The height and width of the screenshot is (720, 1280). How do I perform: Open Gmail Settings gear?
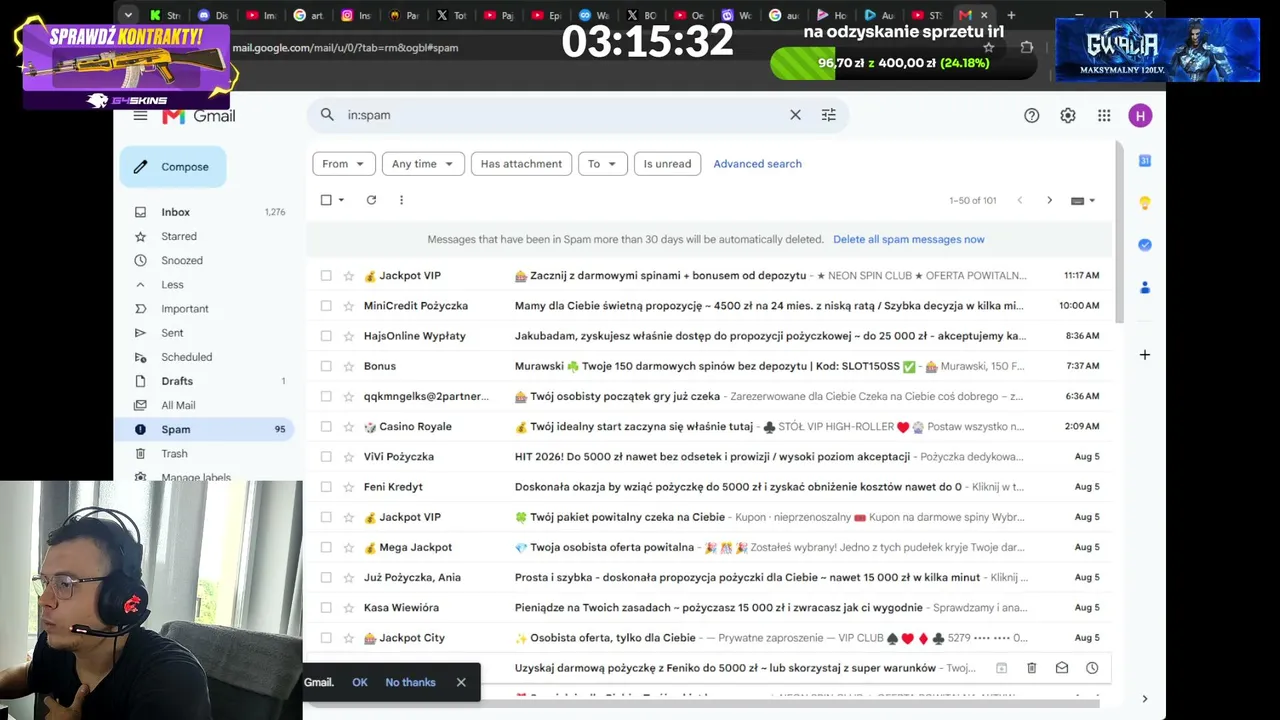(x=1068, y=116)
